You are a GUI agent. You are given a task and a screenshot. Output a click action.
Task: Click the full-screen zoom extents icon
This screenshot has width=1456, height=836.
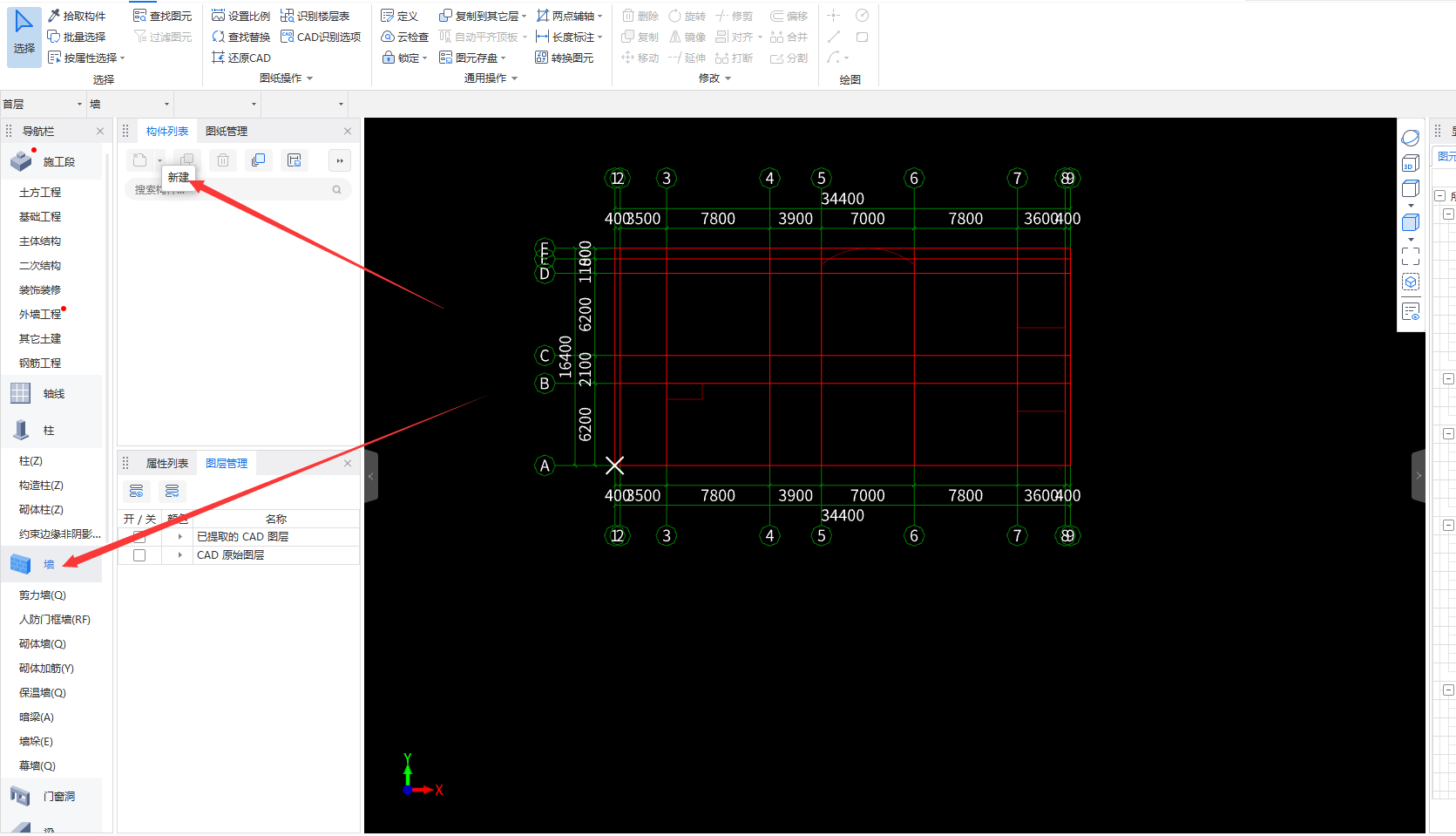(x=1411, y=256)
